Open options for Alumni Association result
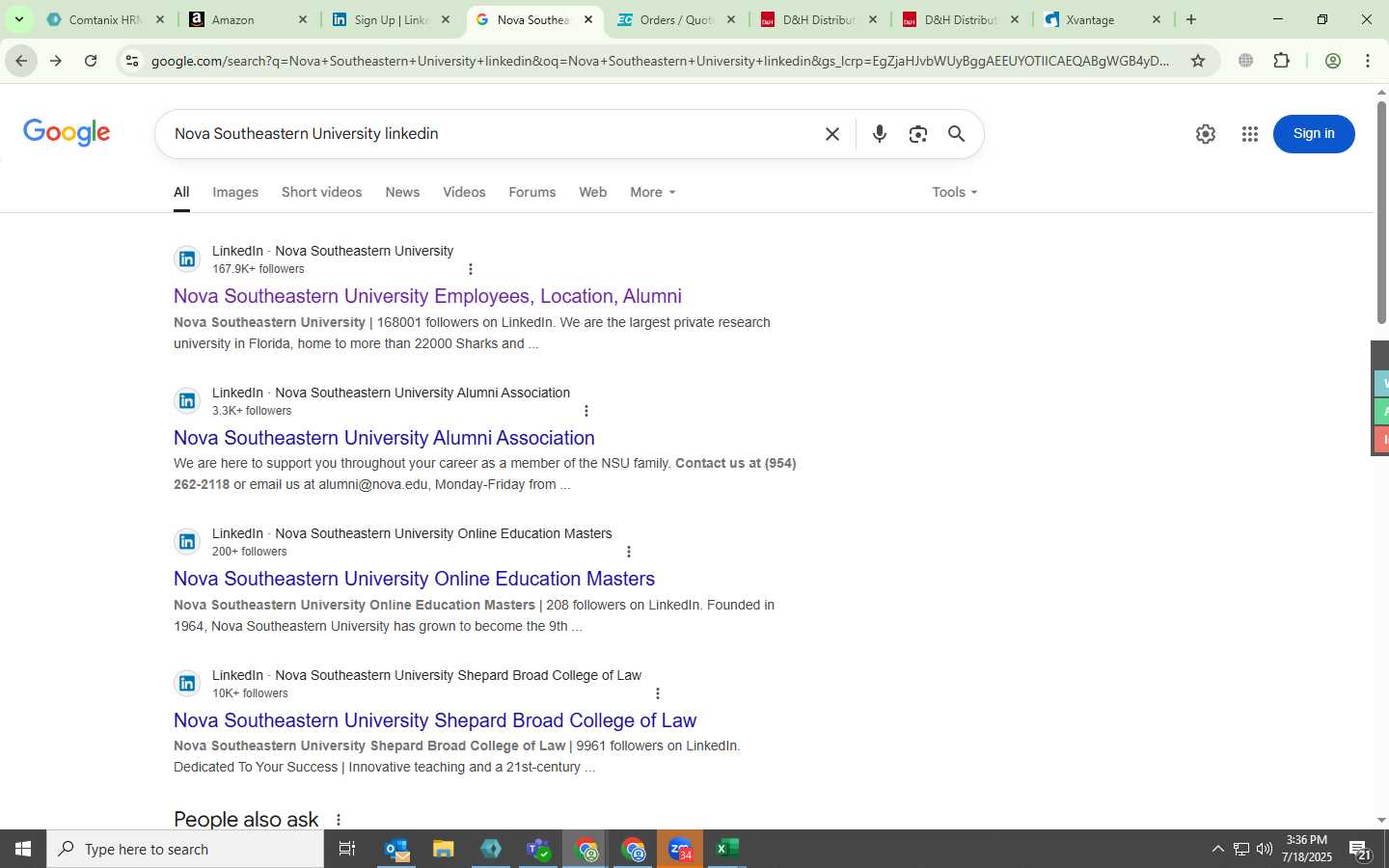The image size is (1389, 868). (586, 411)
